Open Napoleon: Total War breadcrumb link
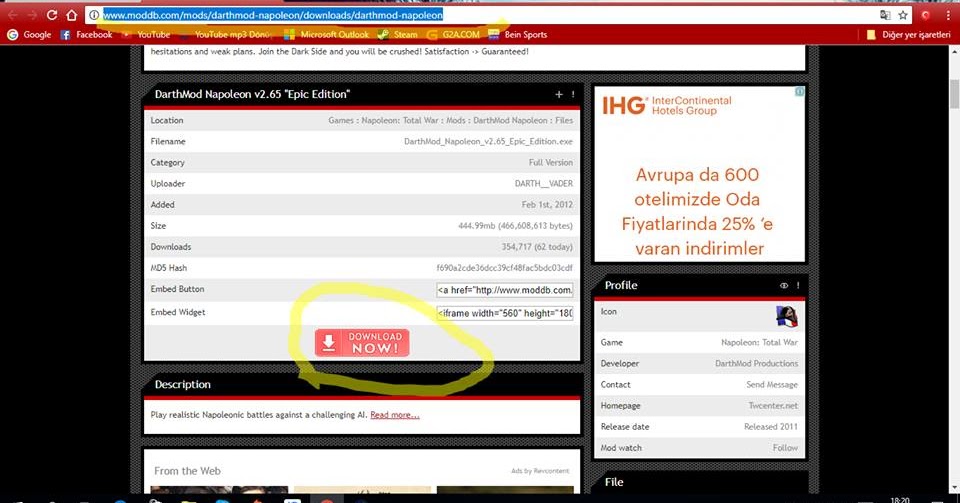This screenshot has height=503, width=960. (400, 121)
